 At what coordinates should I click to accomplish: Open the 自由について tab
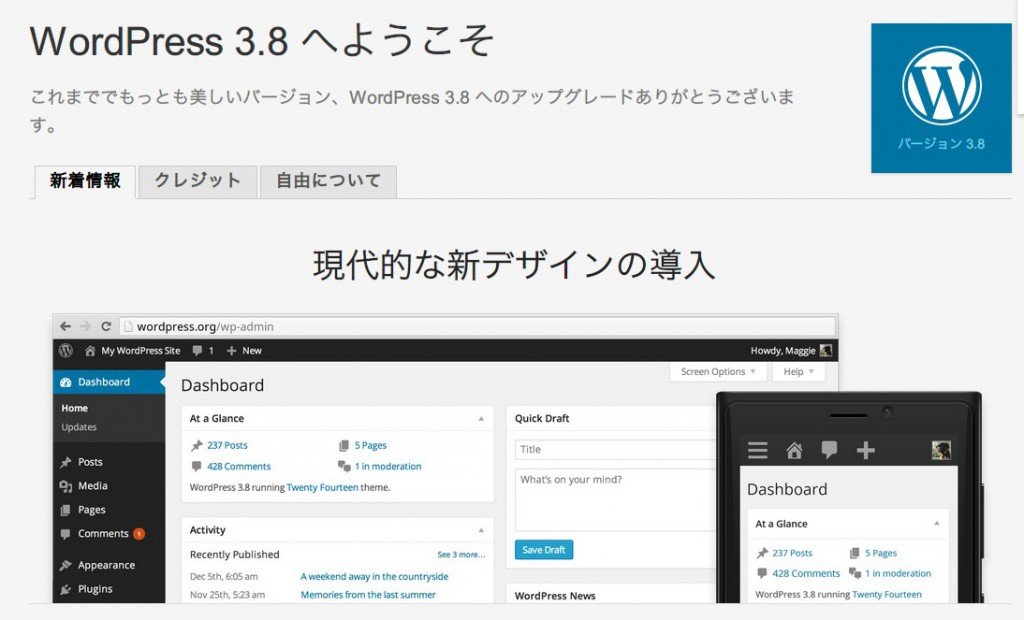[x=328, y=181]
